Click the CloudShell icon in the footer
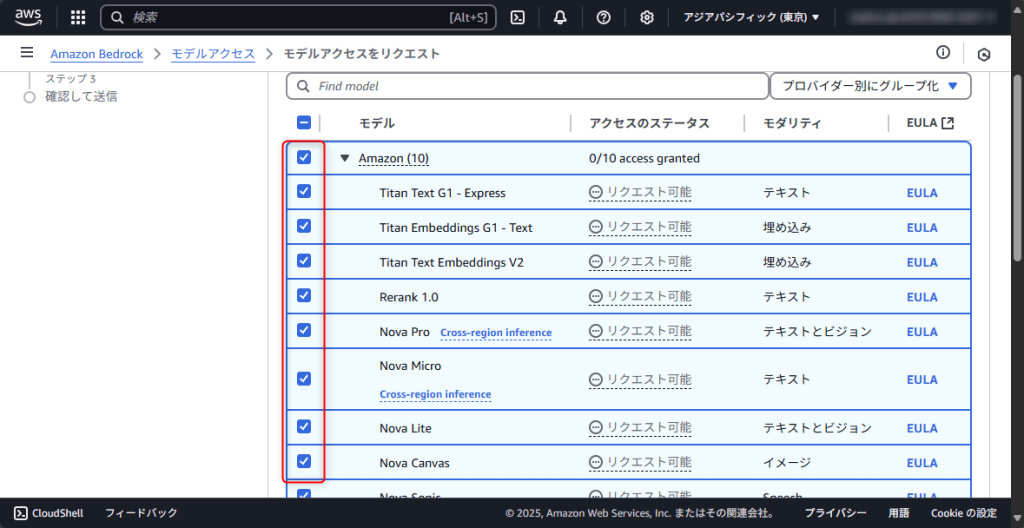The image size is (1024, 528). 20,513
